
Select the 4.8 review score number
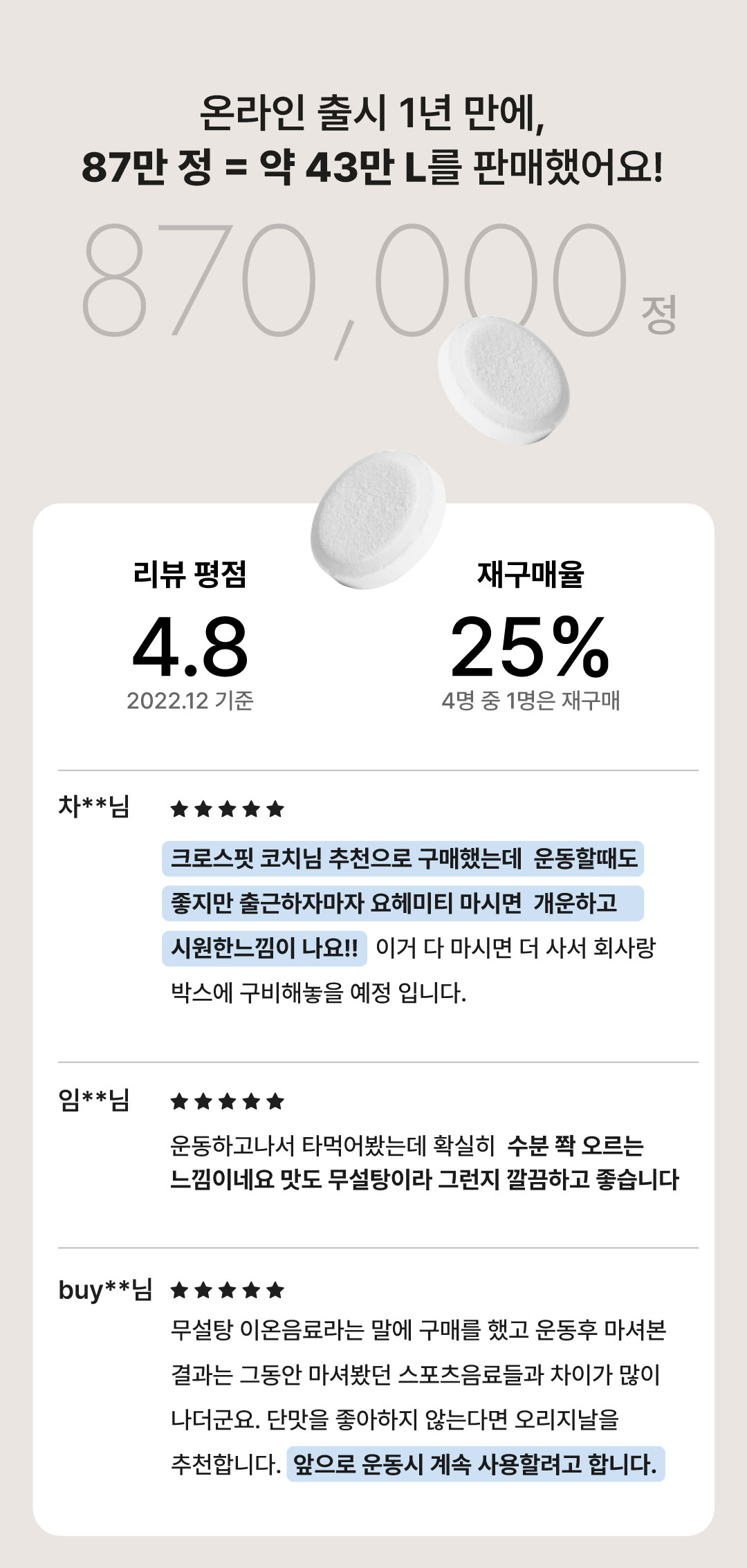tap(190, 647)
